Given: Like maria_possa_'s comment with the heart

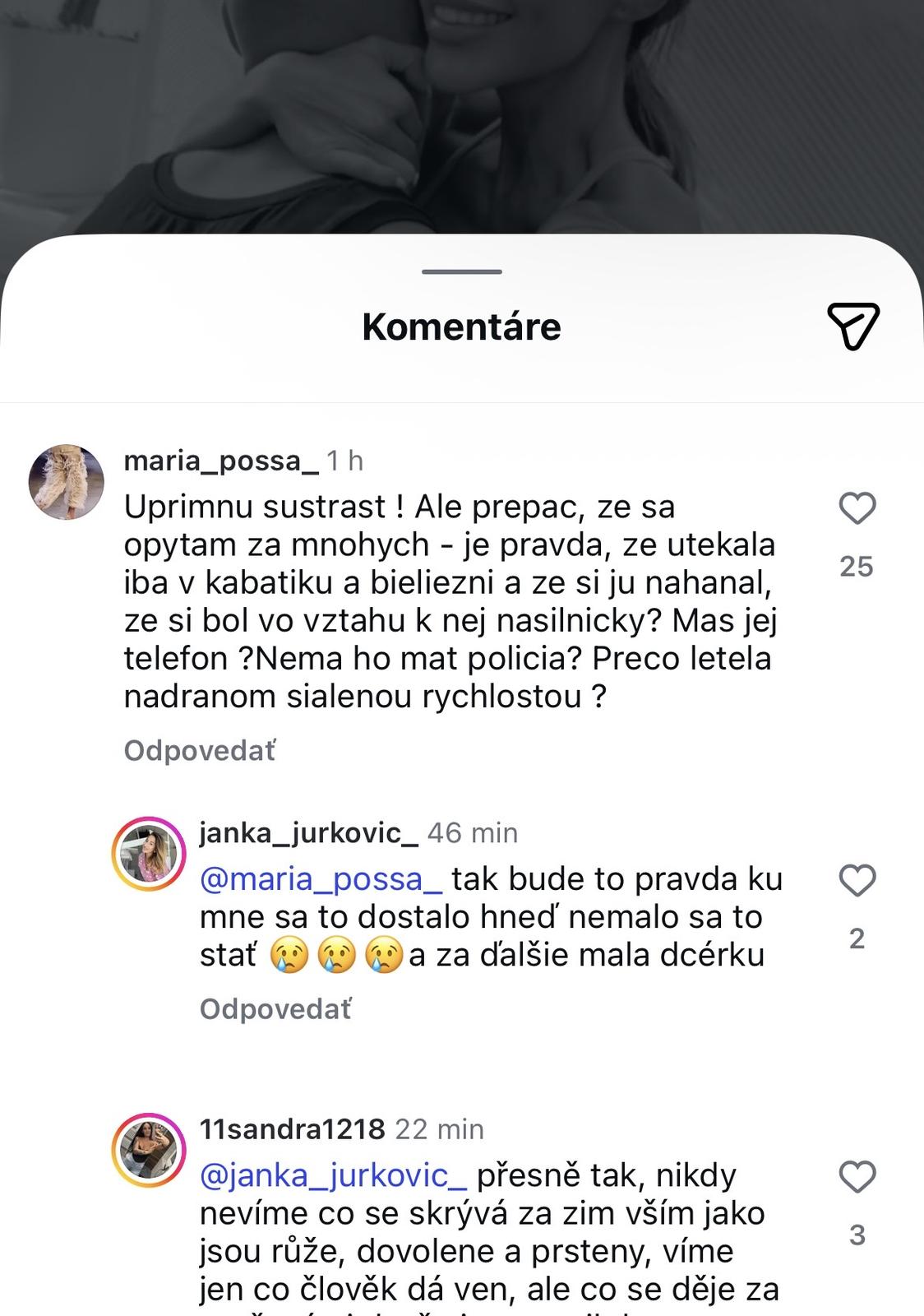Looking at the screenshot, I should [x=857, y=508].
